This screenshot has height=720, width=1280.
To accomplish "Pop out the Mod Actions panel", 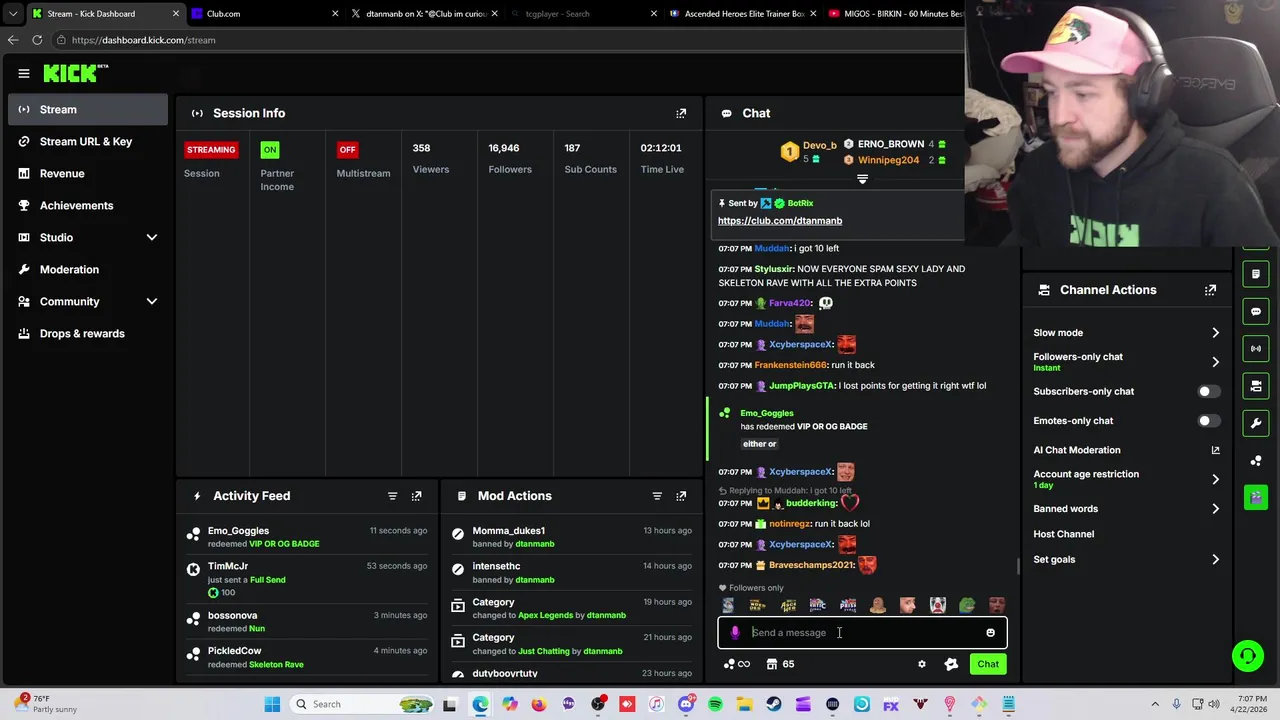I will [x=681, y=496].
